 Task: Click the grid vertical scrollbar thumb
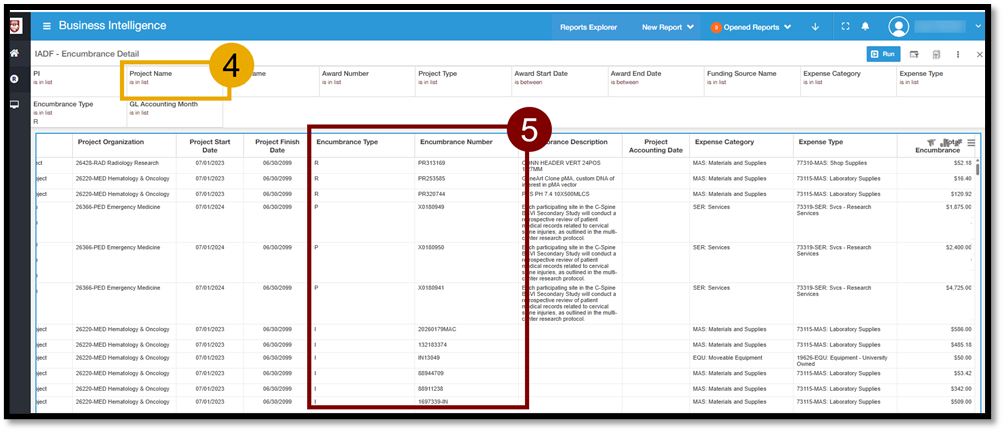(978, 169)
